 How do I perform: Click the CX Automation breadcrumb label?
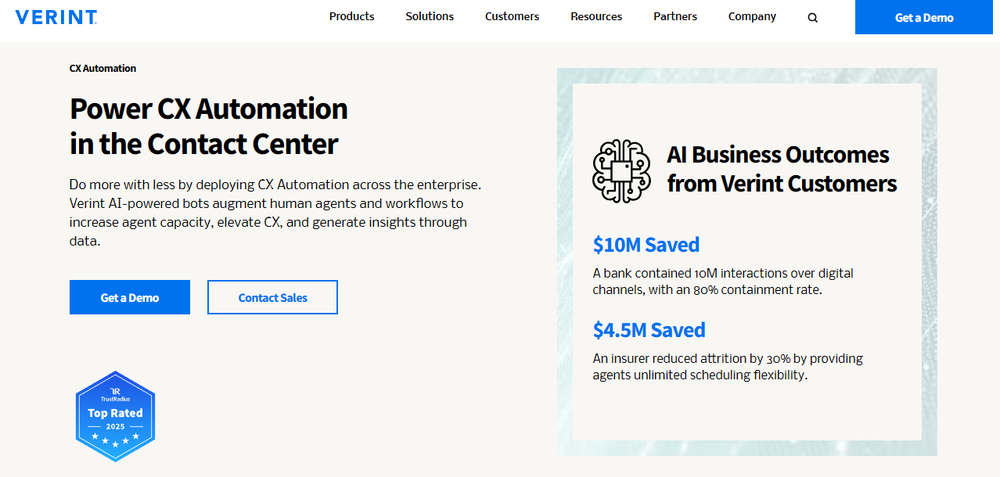(x=103, y=68)
